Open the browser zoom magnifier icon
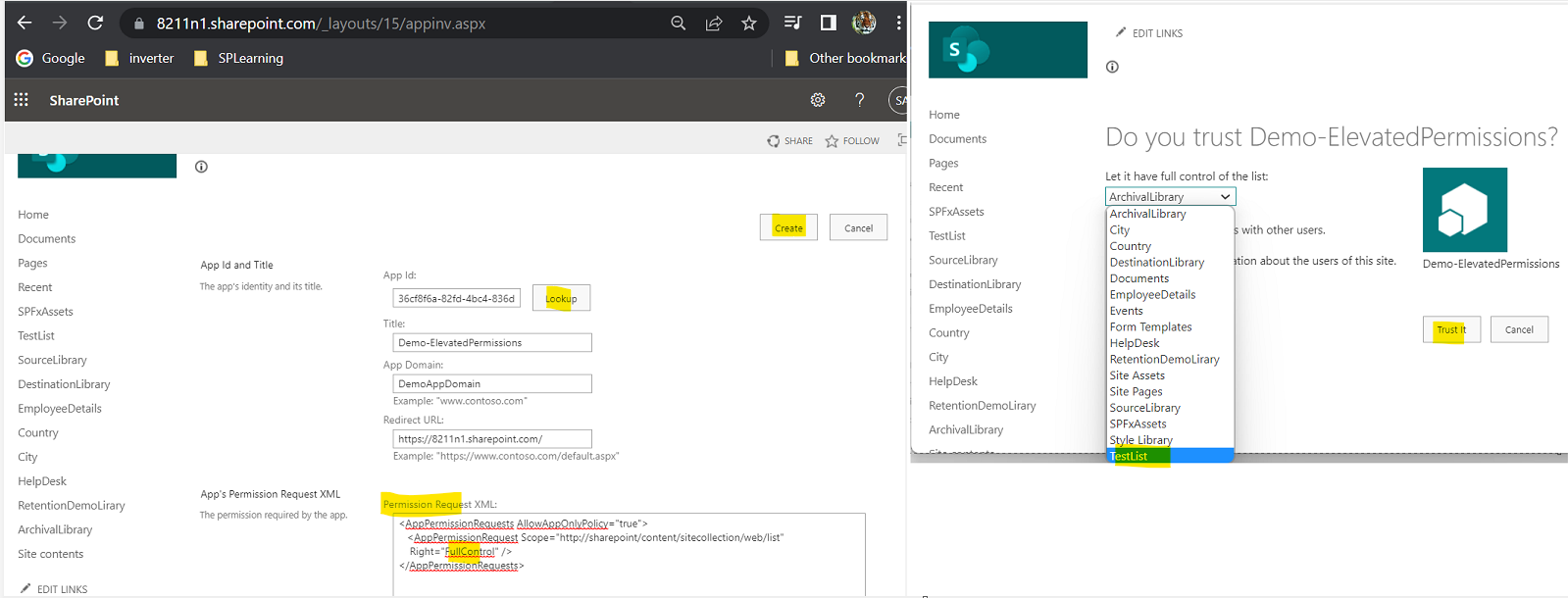 pos(678,23)
